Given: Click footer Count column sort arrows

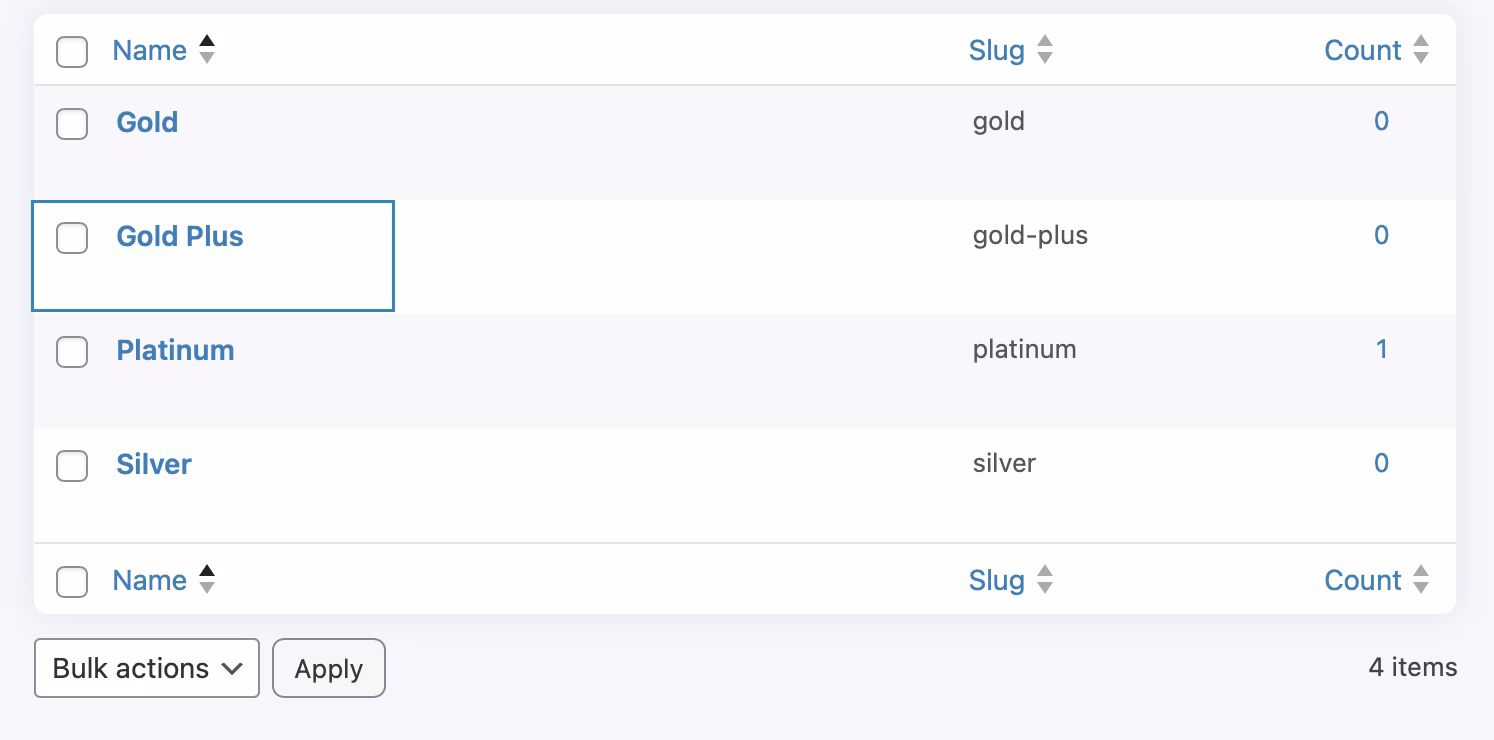Looking at the screenshot, I should [1421, 580].
